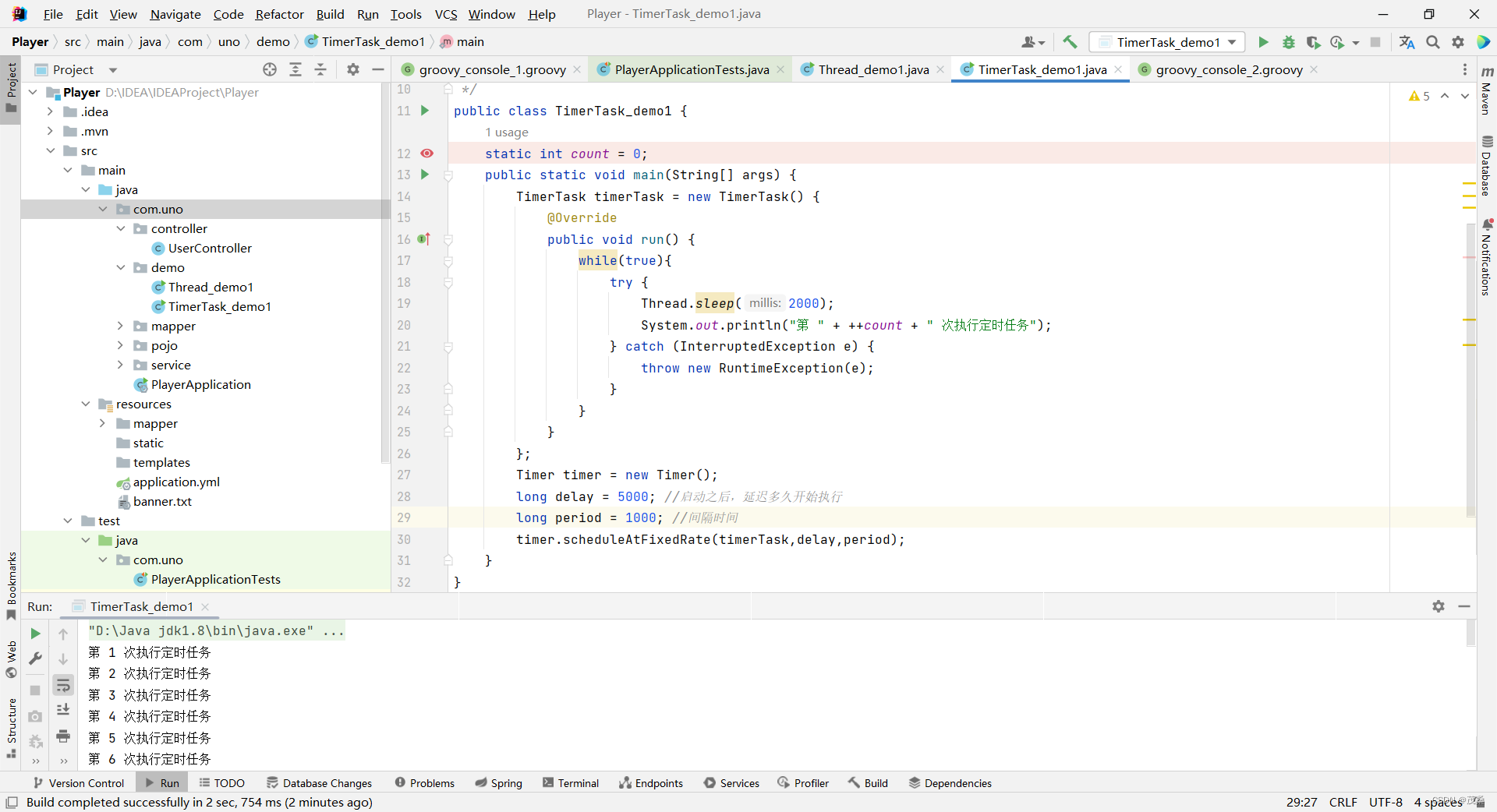This screenshot has height=812, width=1497.
Task: Toggle soft-wrap in Run console
Action: 63,685
